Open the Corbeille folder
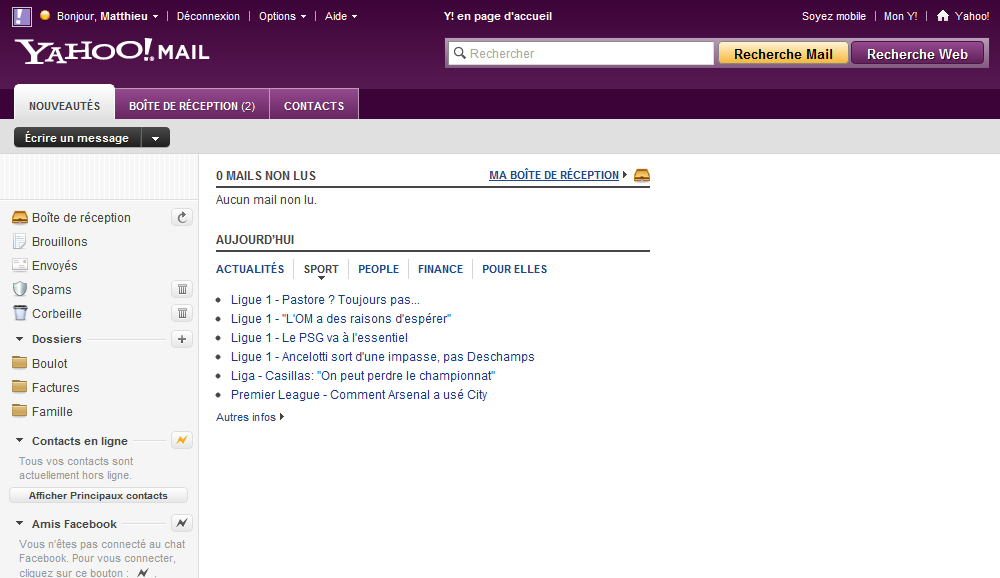The width and height of the screenshot is (1000, 578). coord(57,314)
